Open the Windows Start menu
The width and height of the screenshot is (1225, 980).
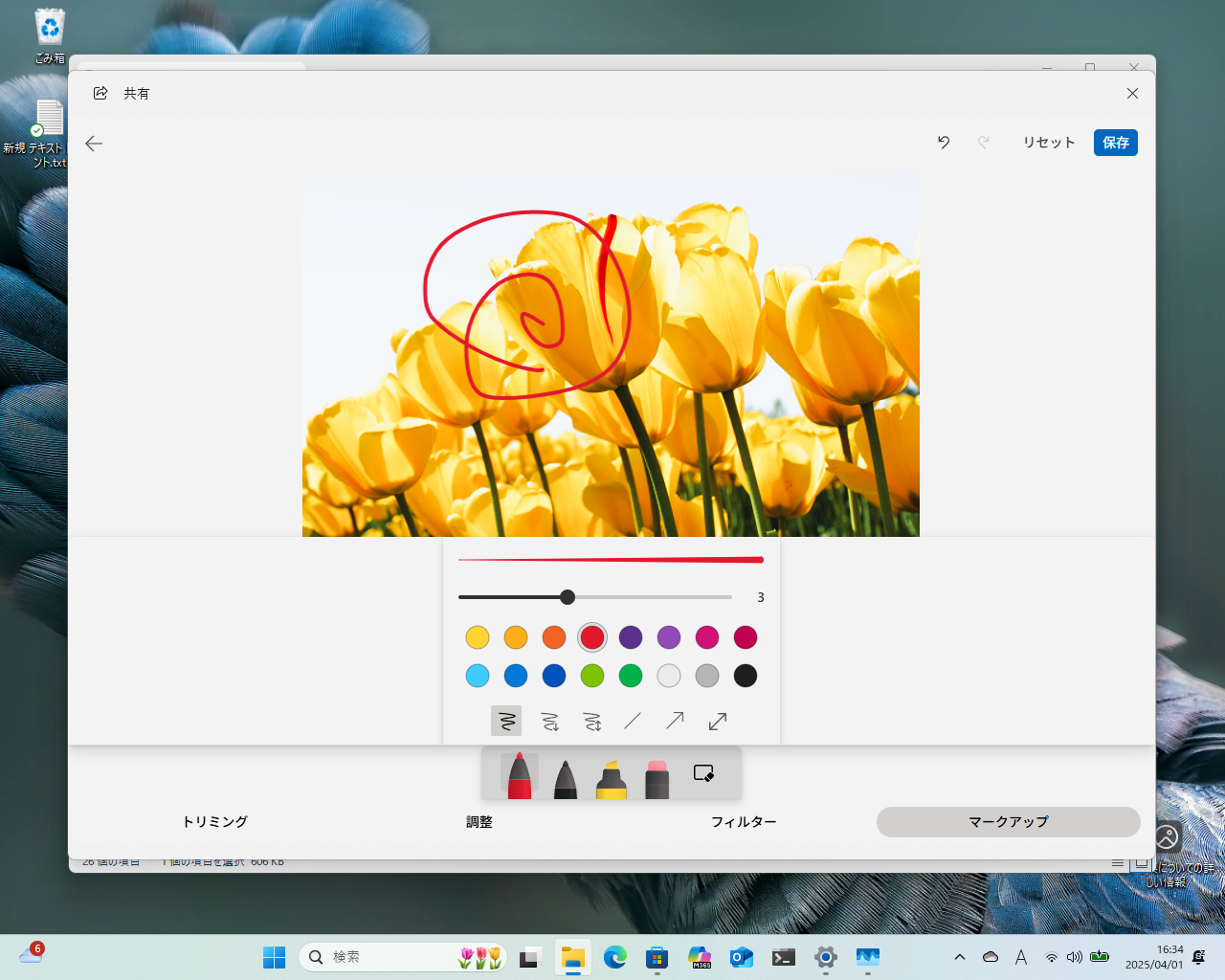pos(275,957)
